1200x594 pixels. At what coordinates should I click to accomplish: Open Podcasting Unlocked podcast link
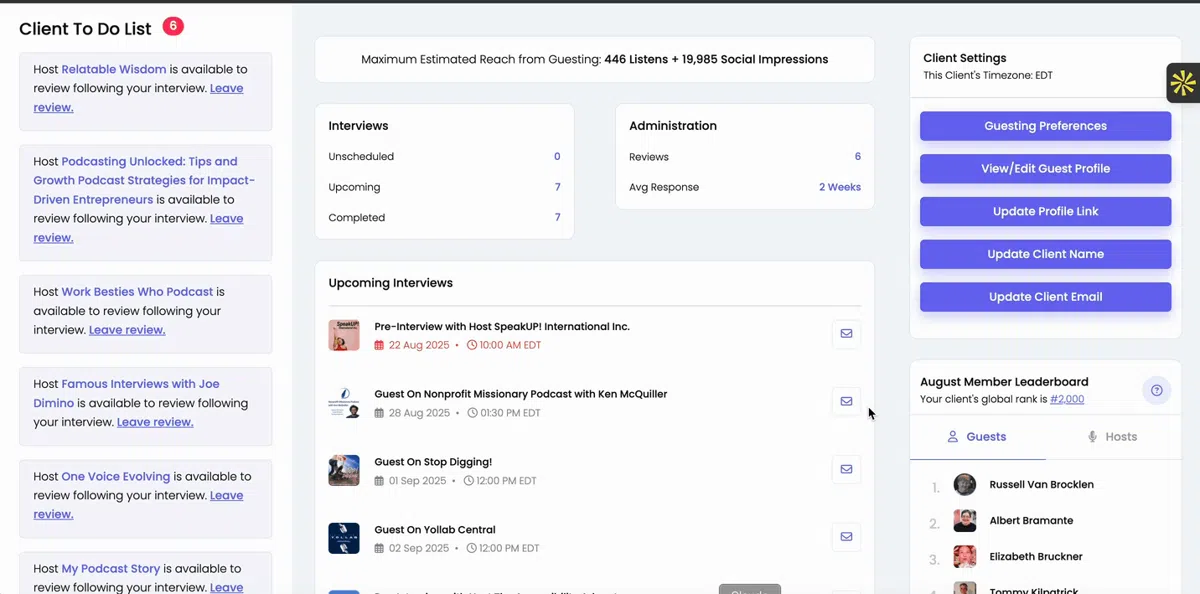click(144, 180)
